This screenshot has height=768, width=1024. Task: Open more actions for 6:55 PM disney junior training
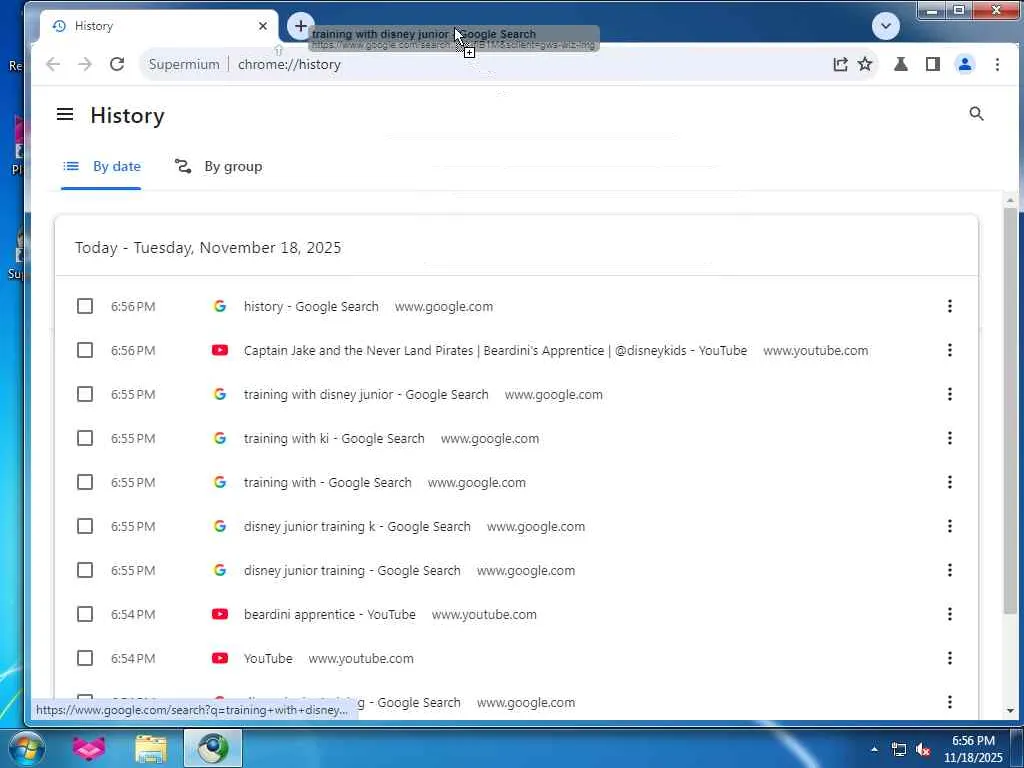tap(950, 570)
